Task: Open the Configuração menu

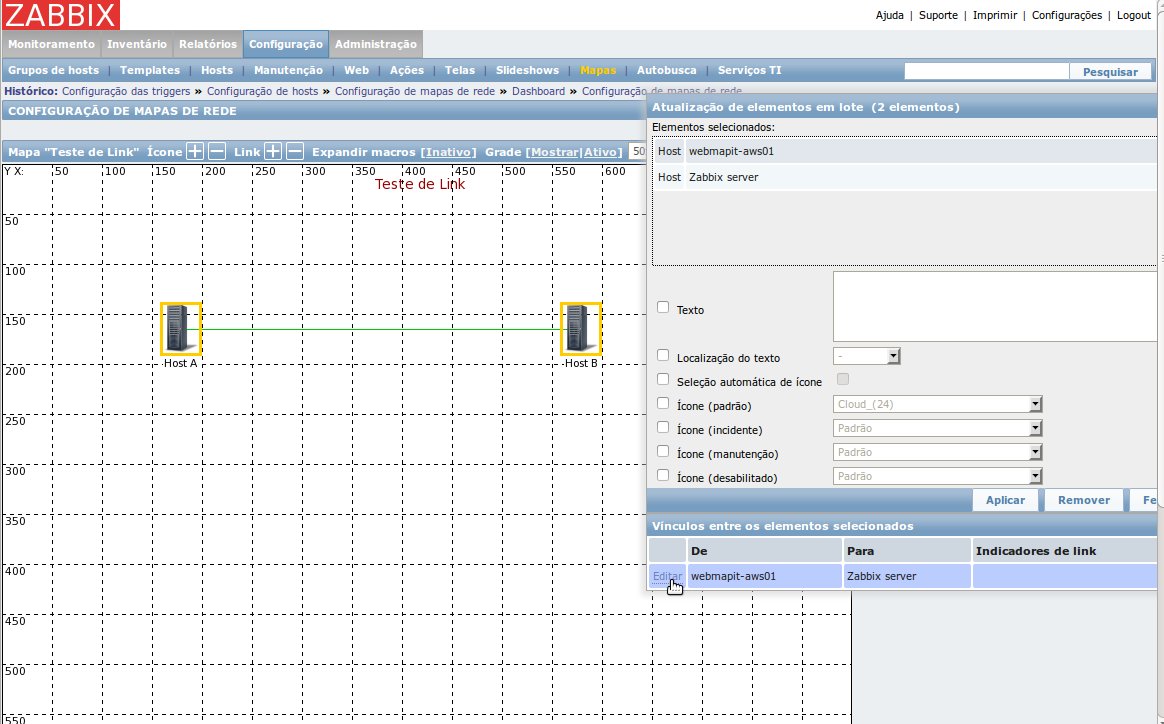Action: tap(286, 44)
